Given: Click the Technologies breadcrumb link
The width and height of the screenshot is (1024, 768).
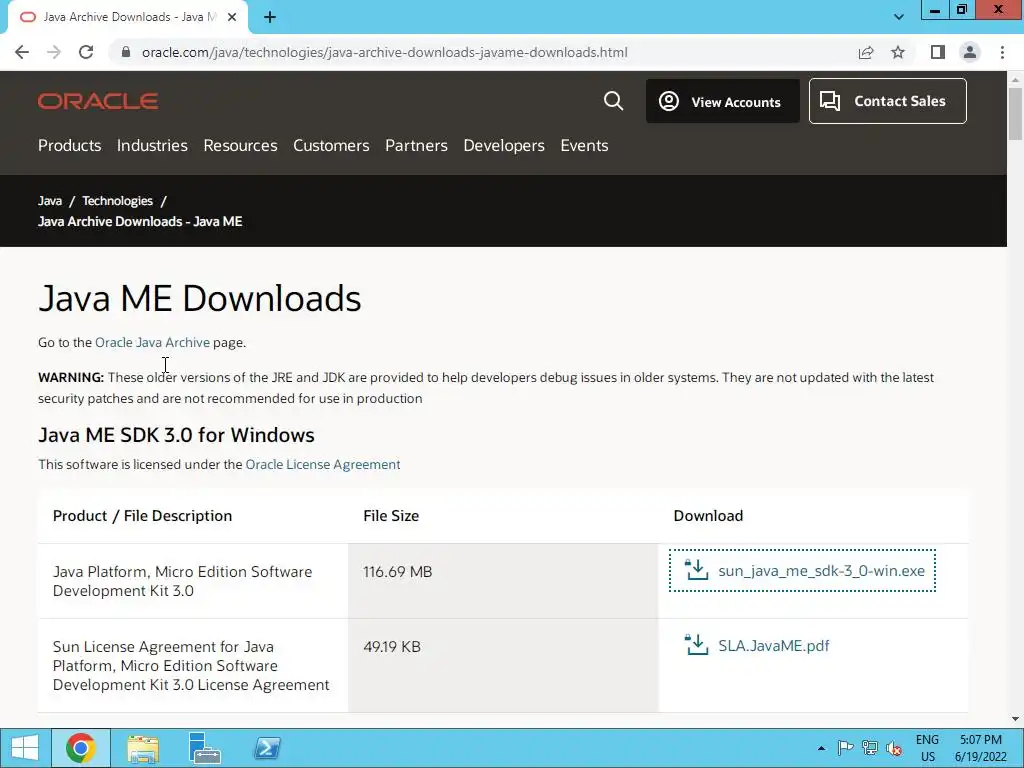Looking at the screenshot, I should pyautogui.click(x=117, y=200).
